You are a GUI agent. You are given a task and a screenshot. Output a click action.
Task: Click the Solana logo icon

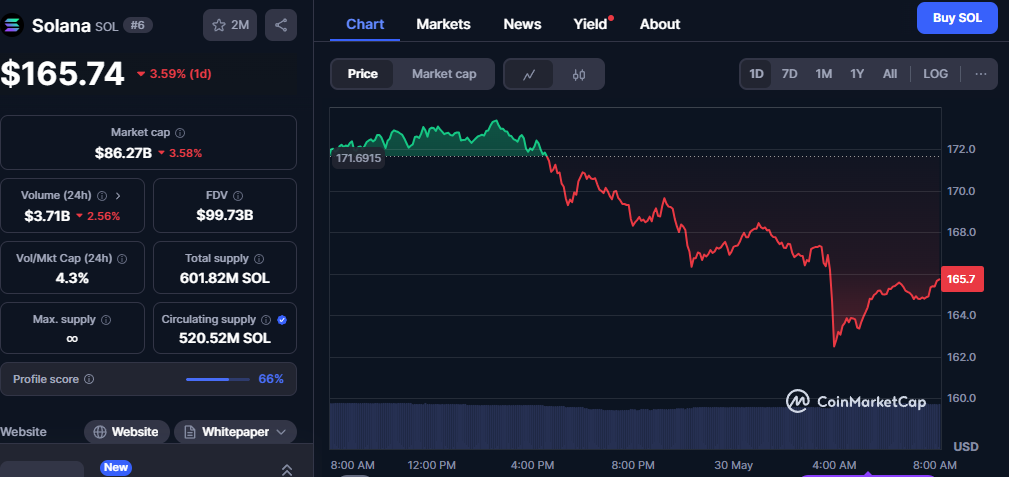coord(13,25)
